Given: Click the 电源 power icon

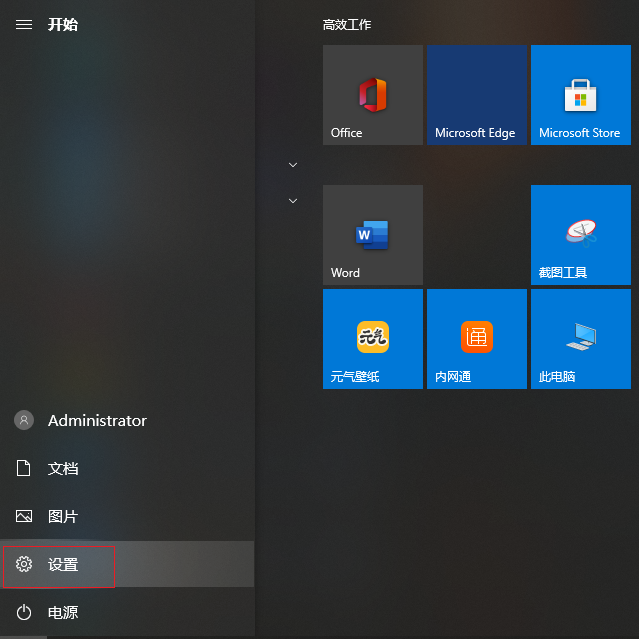Looking at the screenshot, I should (x=24, y=613).
